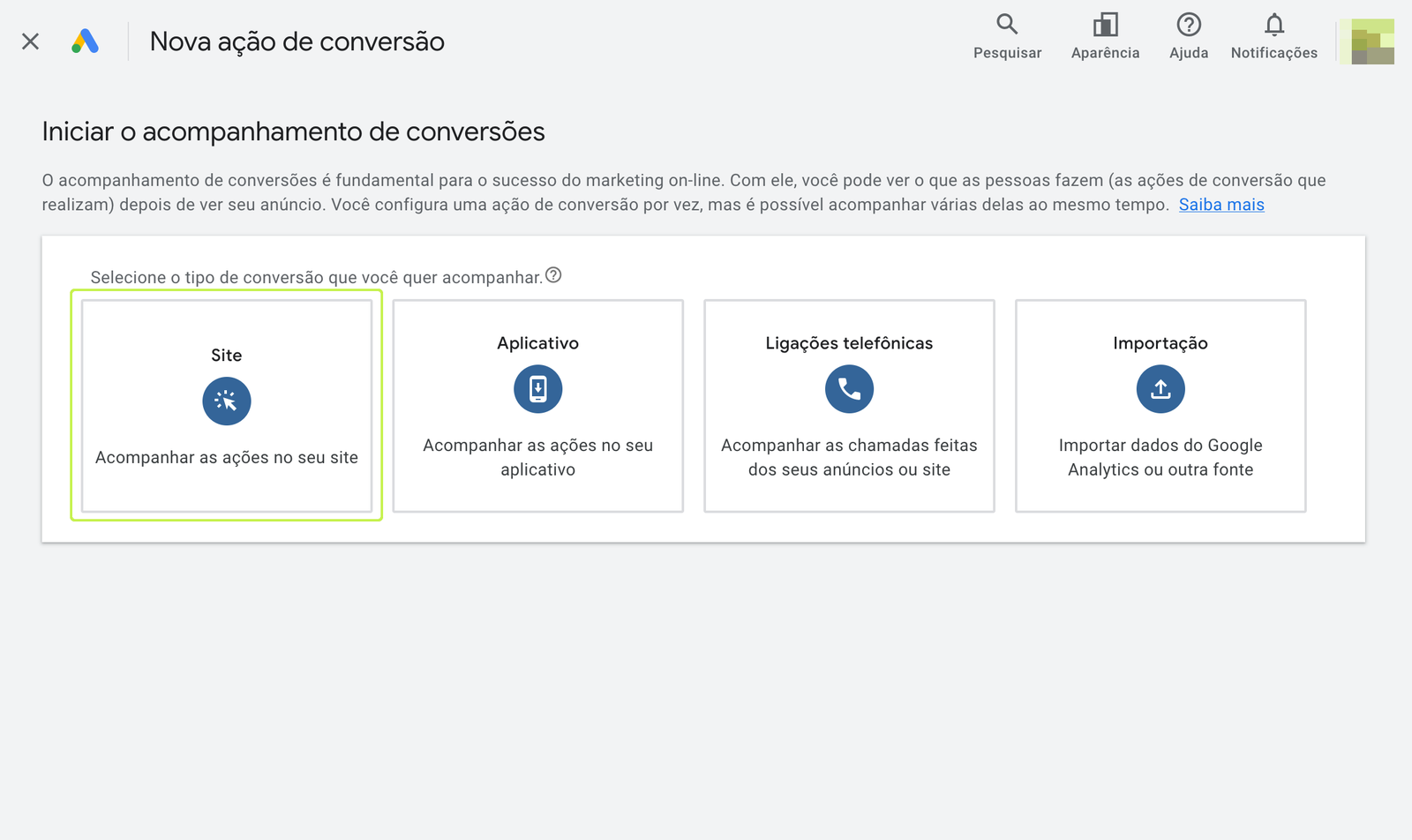Select the Site cursor-click icon

point(227,401)
